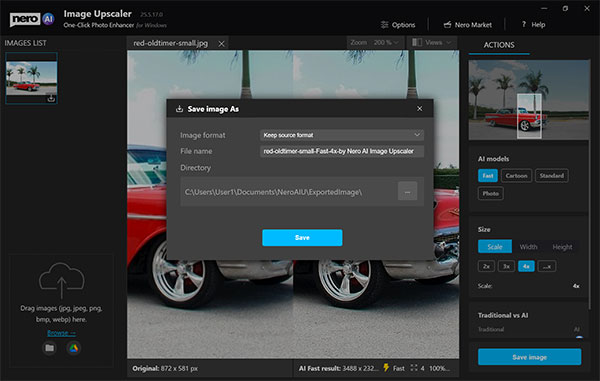Click the Browse link
This screenshot has height=381, width=600.
pos(61,333)
